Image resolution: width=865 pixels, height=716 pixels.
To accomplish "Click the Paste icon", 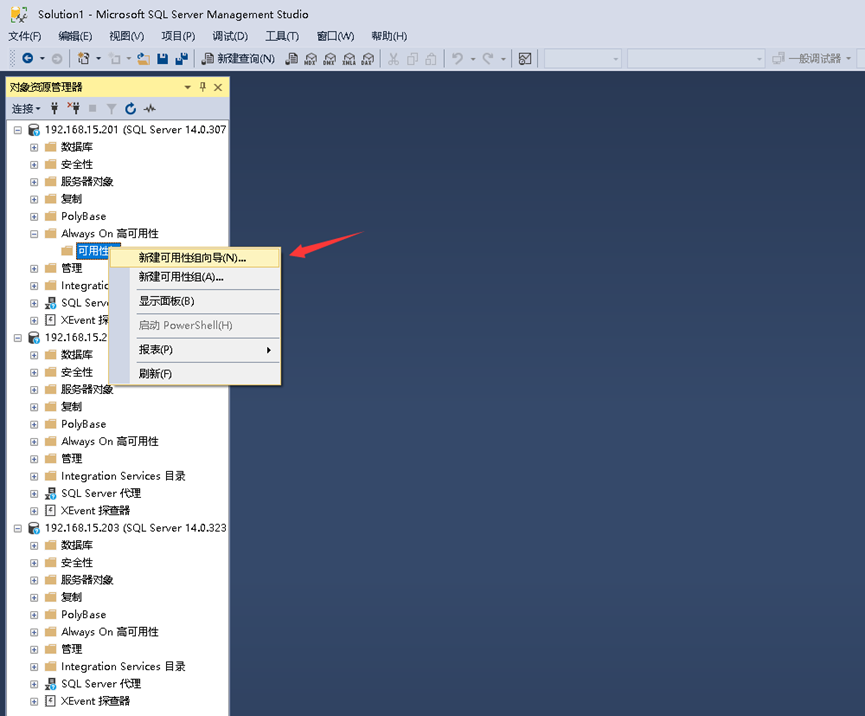I will (x=431, y=58).
